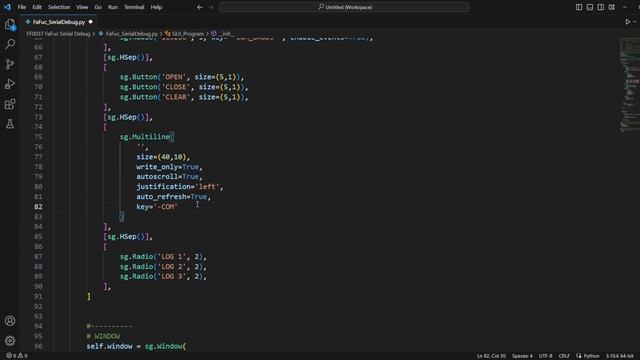
Task: Click the Python language mode status item
Action: point(591,356)
